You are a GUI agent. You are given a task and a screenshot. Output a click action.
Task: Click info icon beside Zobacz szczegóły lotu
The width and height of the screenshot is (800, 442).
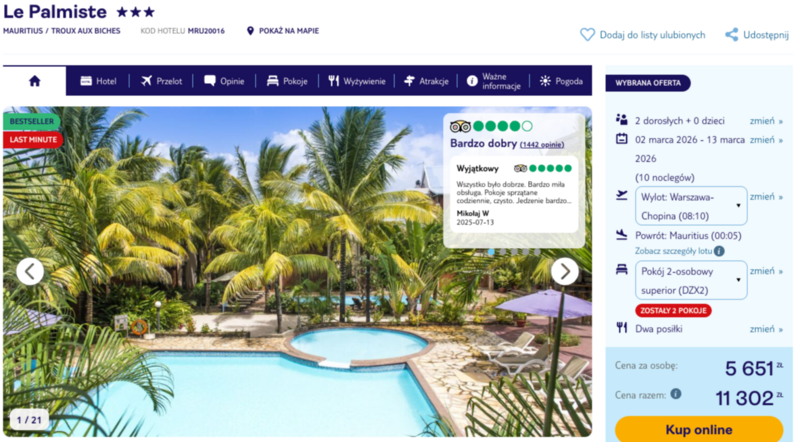719,251
